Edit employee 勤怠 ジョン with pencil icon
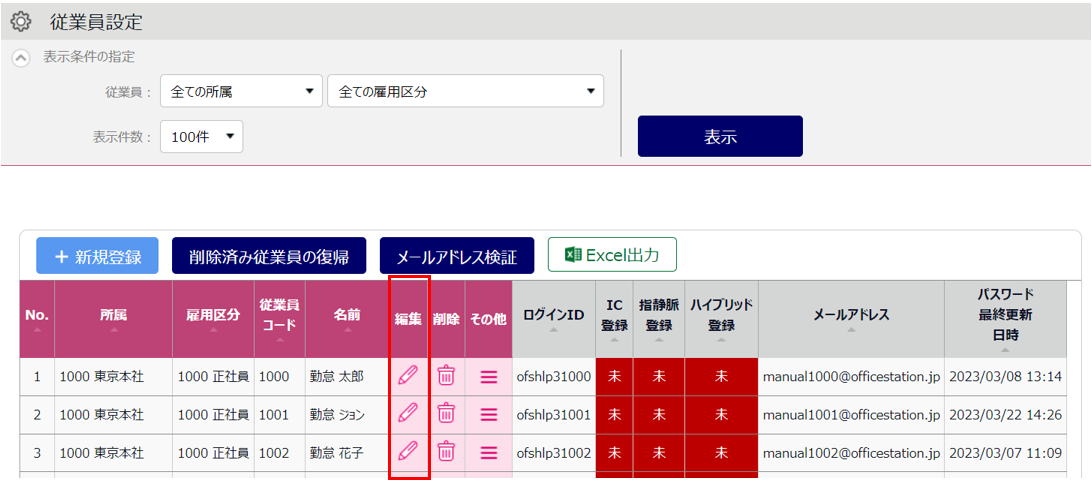This screenshot has width=1092, height=486. point(408,414)
